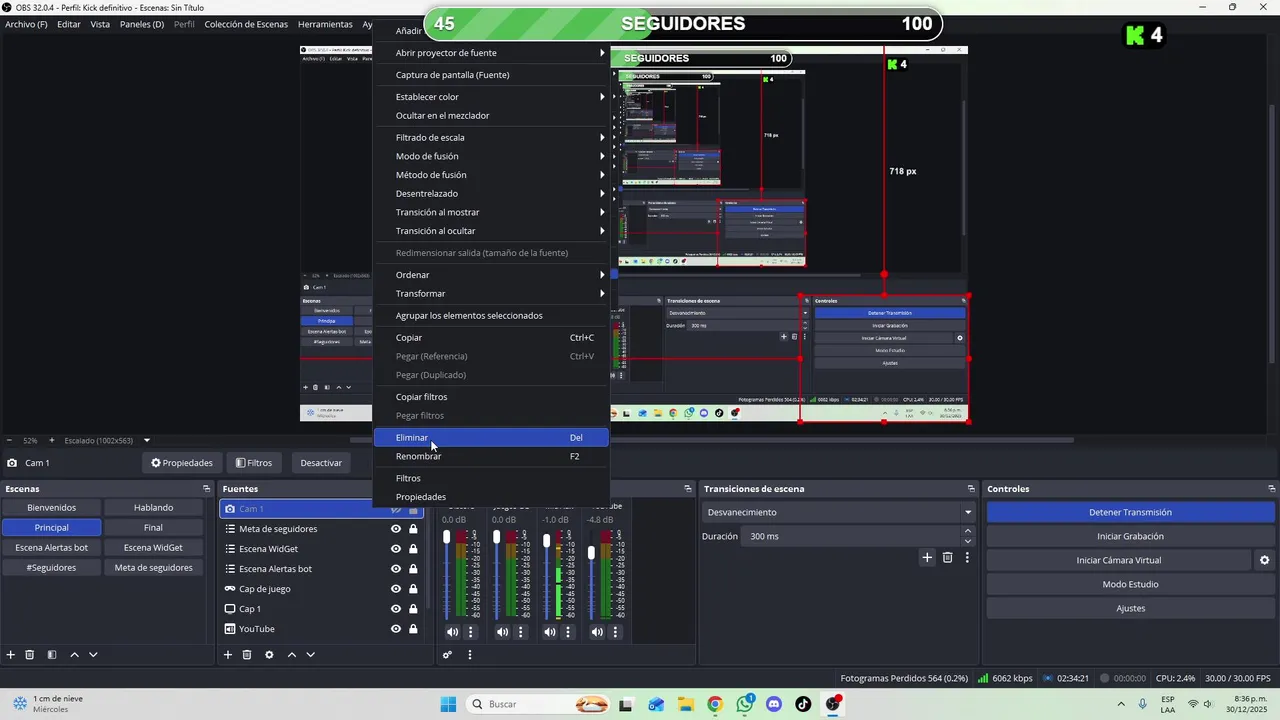Open Ajustes from Controles
This screenshot has height=720, width=1280.
click(1130, 608)
